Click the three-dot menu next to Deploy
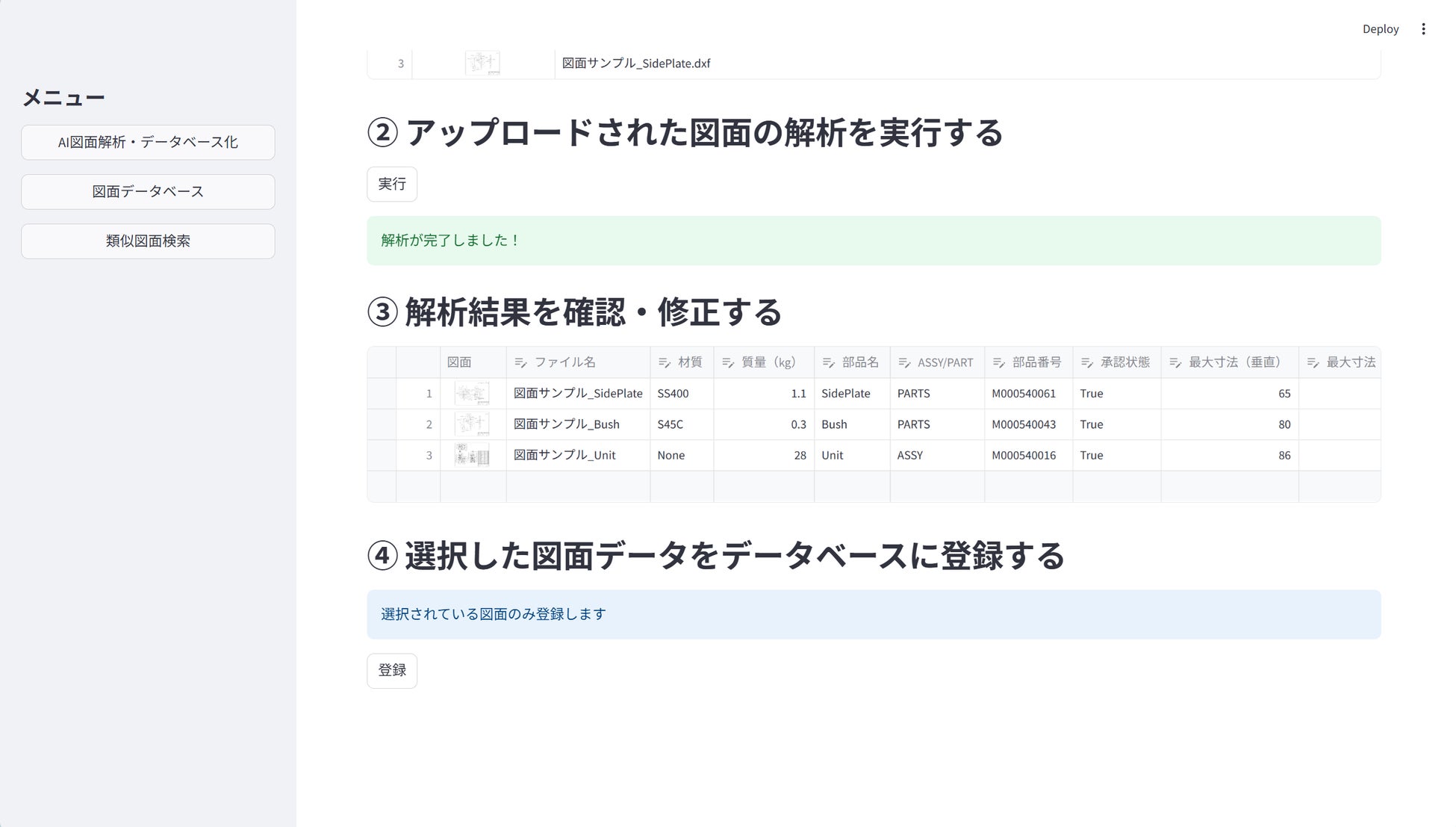The image size is (1456, 827). coord(1423,29)
